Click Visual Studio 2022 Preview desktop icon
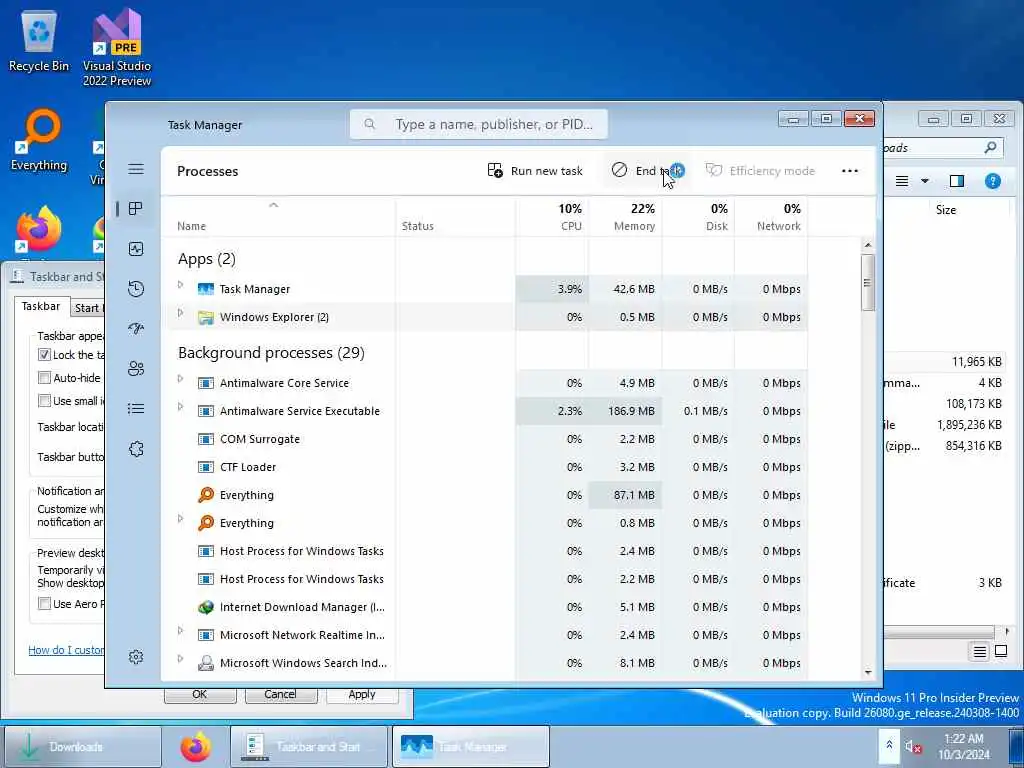 pyautogui.click(x=117, y=31)
